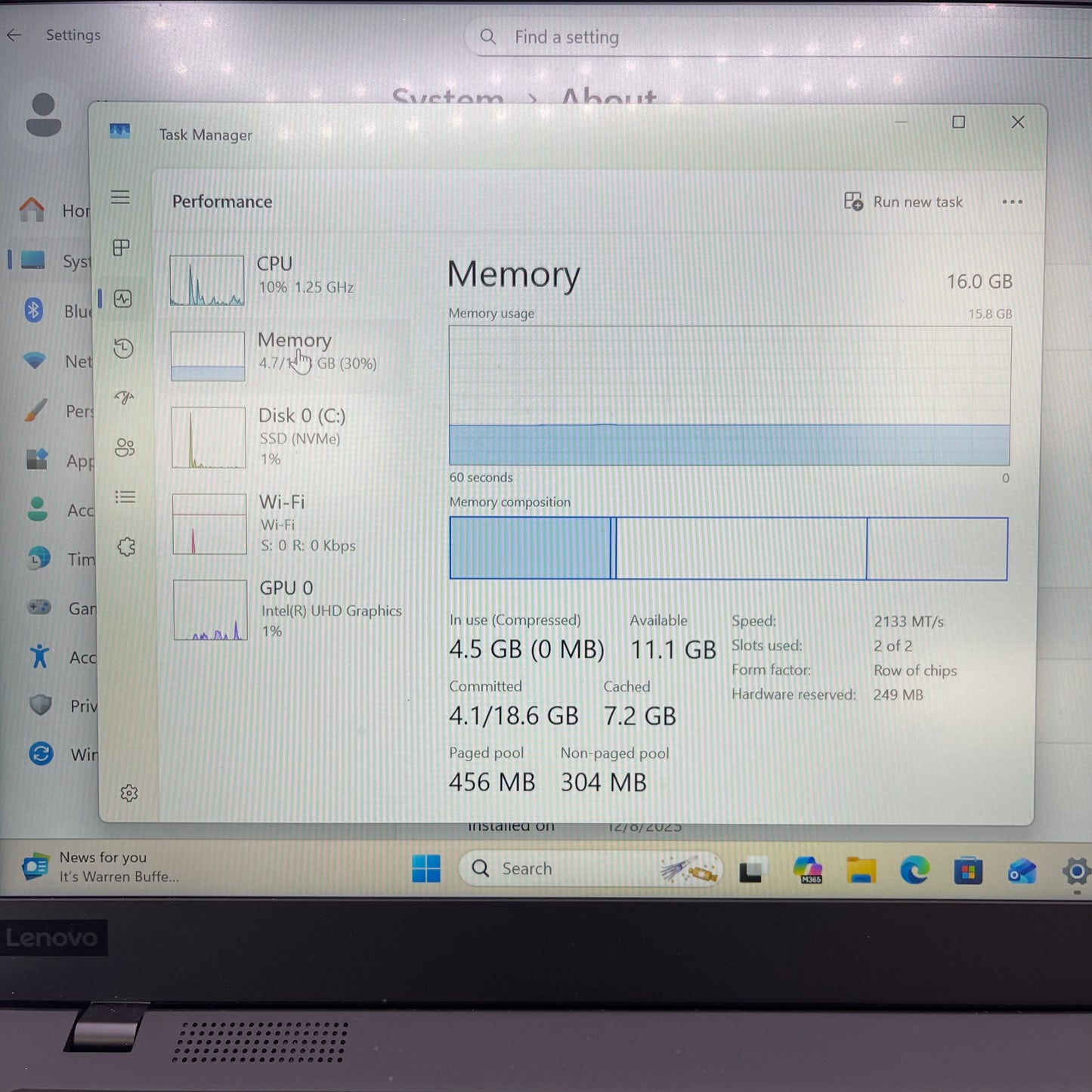The image size is (1092, 1092).
Task: Click the Memory usage 60-second graph
Action: [x=728, y=397]
